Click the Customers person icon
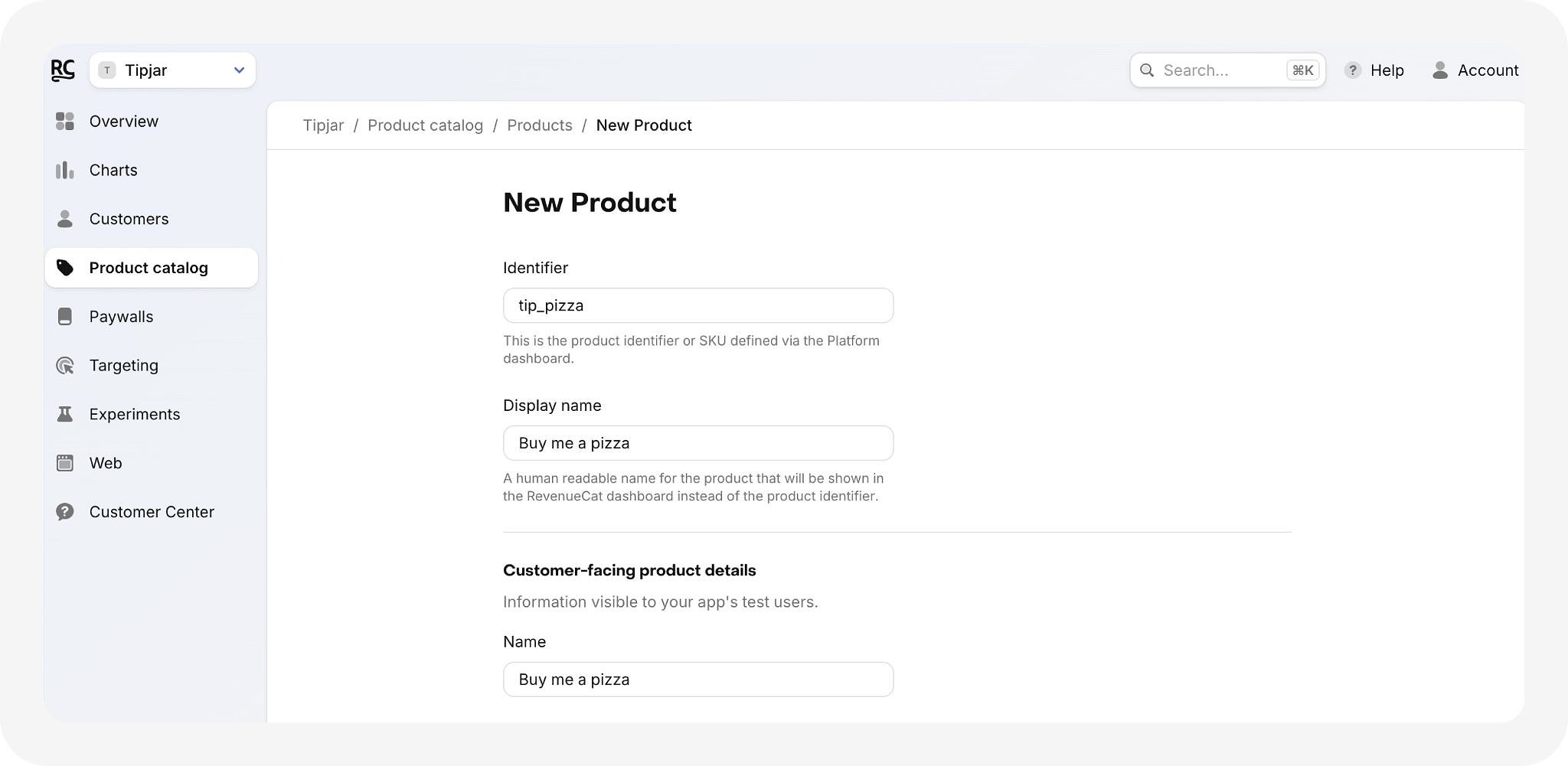 point(65,219)
